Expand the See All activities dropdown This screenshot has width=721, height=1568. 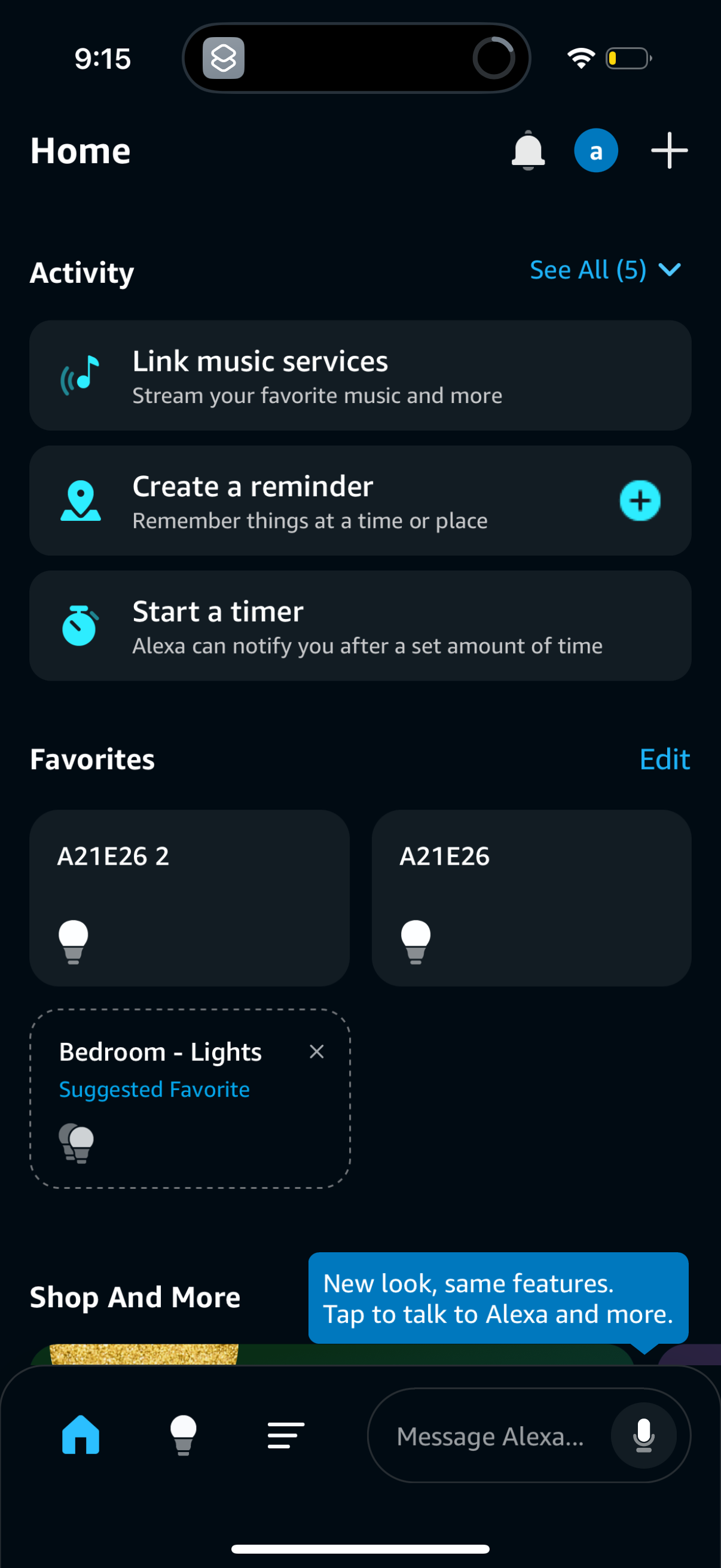coord(606,270)
